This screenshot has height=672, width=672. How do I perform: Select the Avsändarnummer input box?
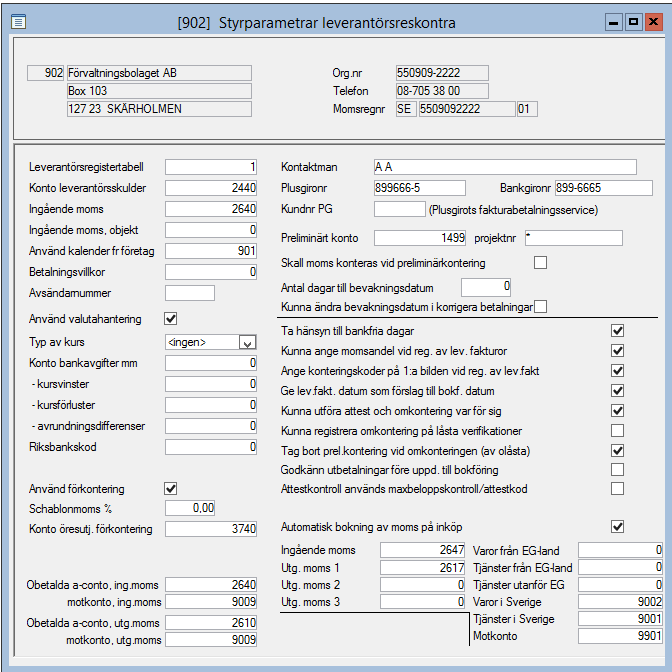coord(190,293)
